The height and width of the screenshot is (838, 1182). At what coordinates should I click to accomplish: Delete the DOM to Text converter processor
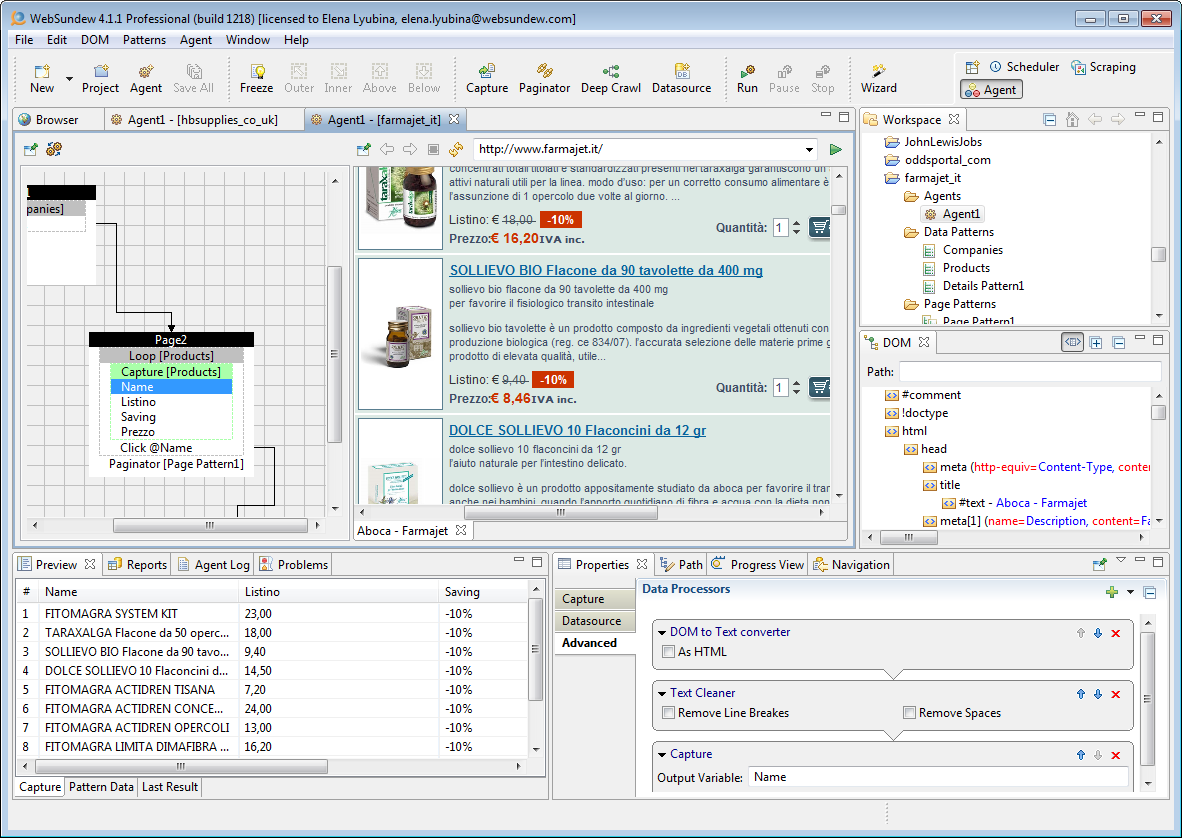1116,633
